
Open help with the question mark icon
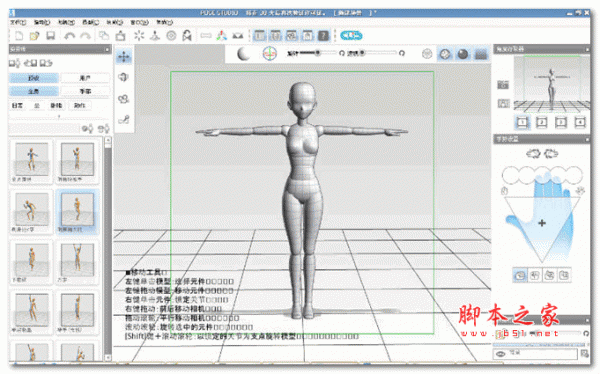pyautogui.click(x=323, y=36)
